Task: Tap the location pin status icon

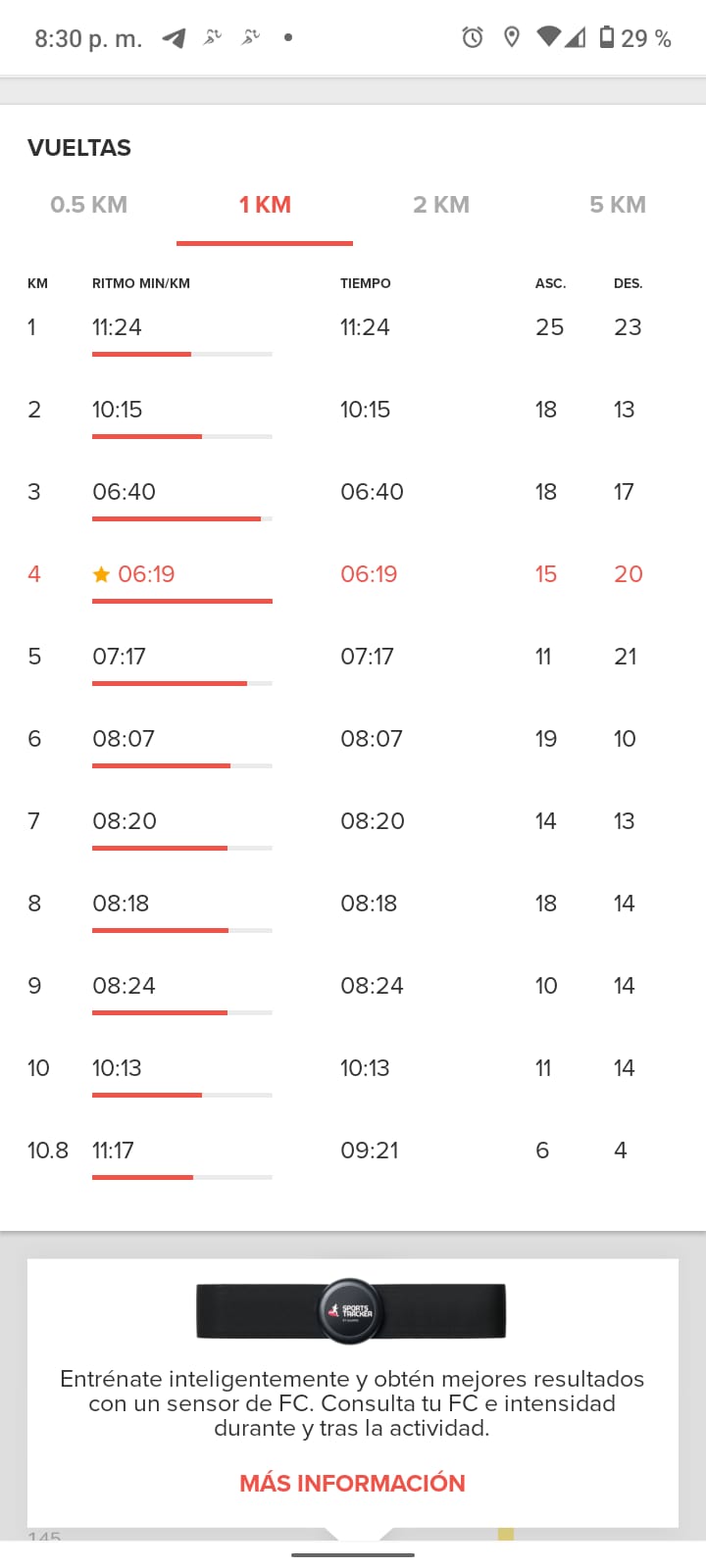Action: (511, 37)
